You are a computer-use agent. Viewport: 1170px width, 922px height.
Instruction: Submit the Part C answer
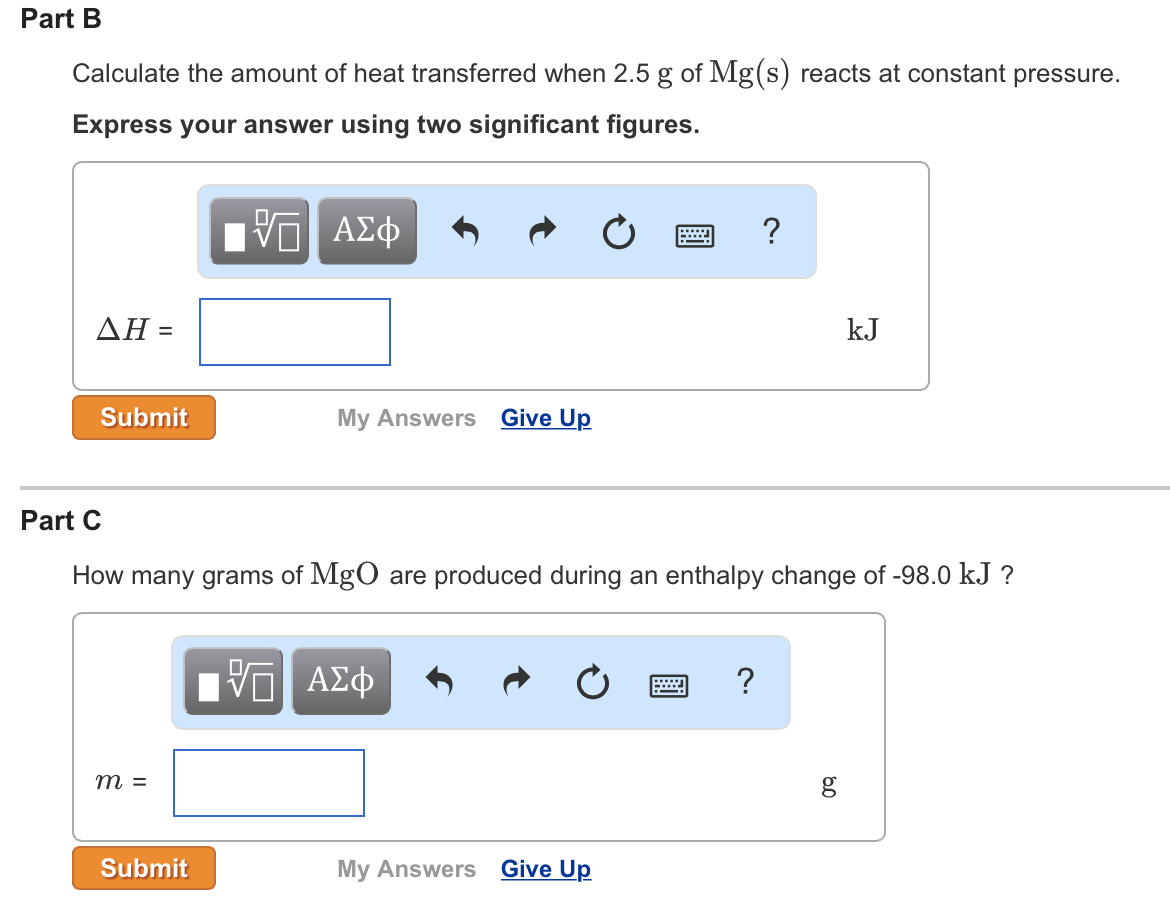[143, 868]
